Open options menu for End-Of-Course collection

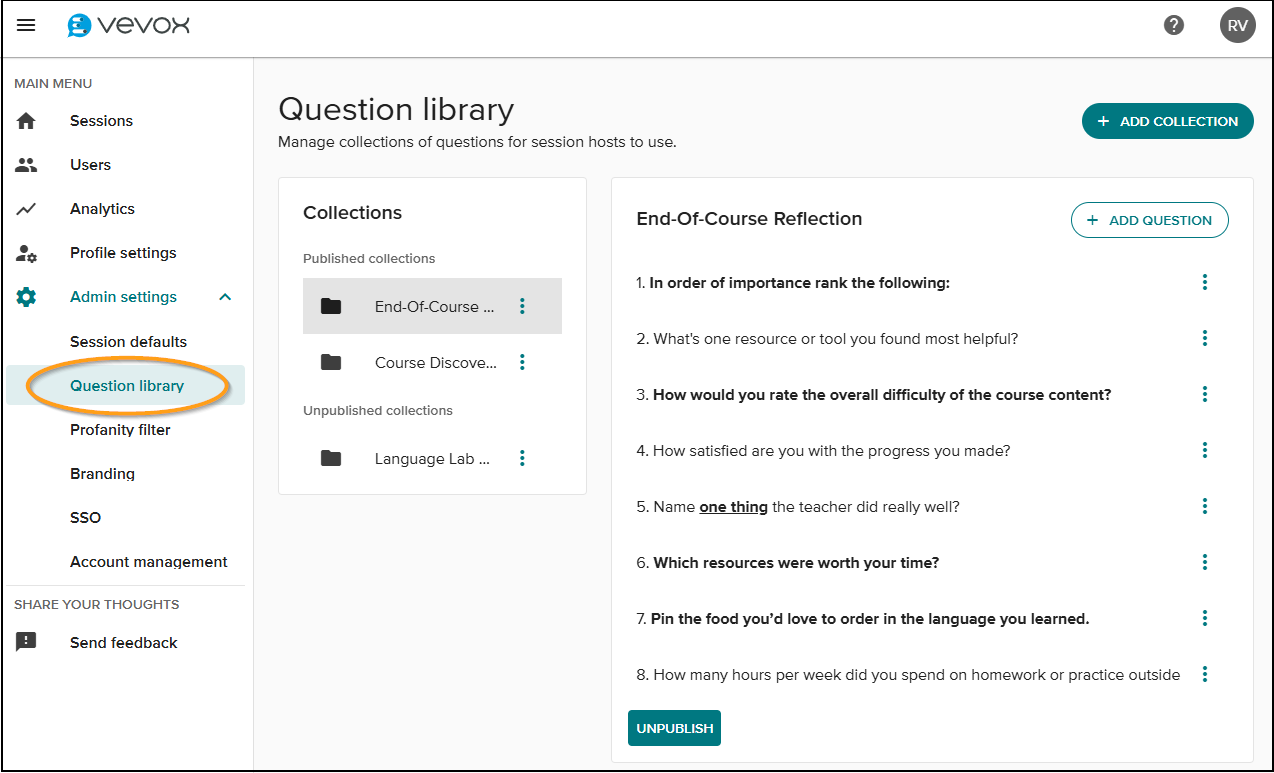tap(522, 306)
